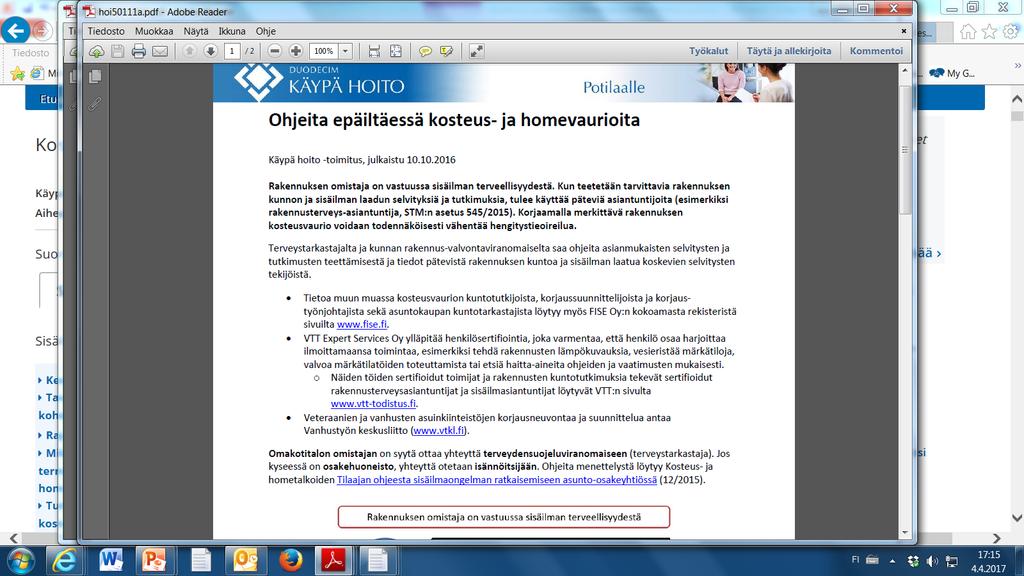The height and width of the screenshot is (576, 1024).
Task: Select the fit width scrolling icon
Action: (374, 51)
